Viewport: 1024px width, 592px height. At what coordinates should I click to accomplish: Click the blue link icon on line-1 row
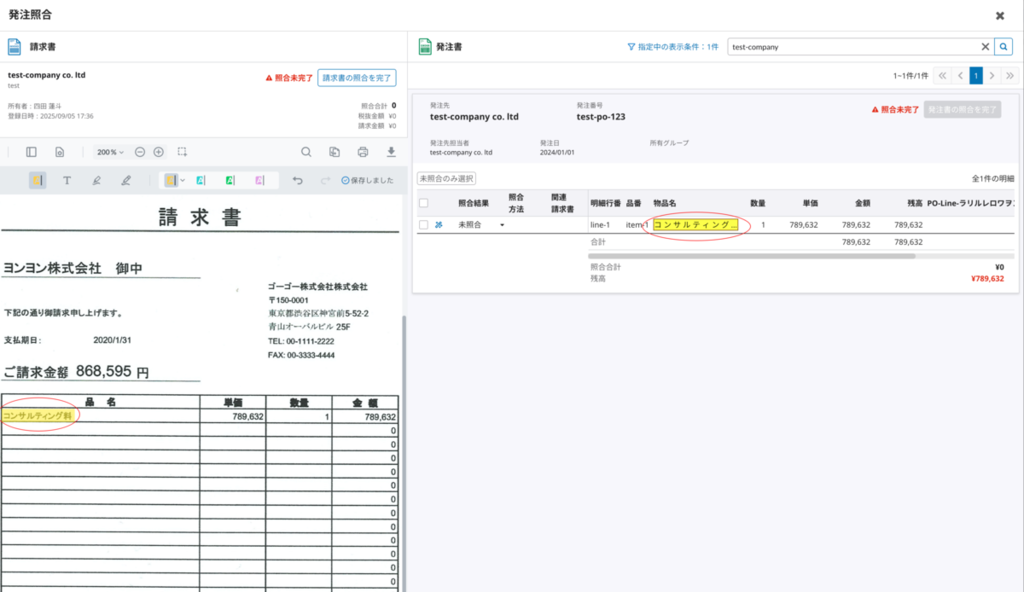coord(439,225)
